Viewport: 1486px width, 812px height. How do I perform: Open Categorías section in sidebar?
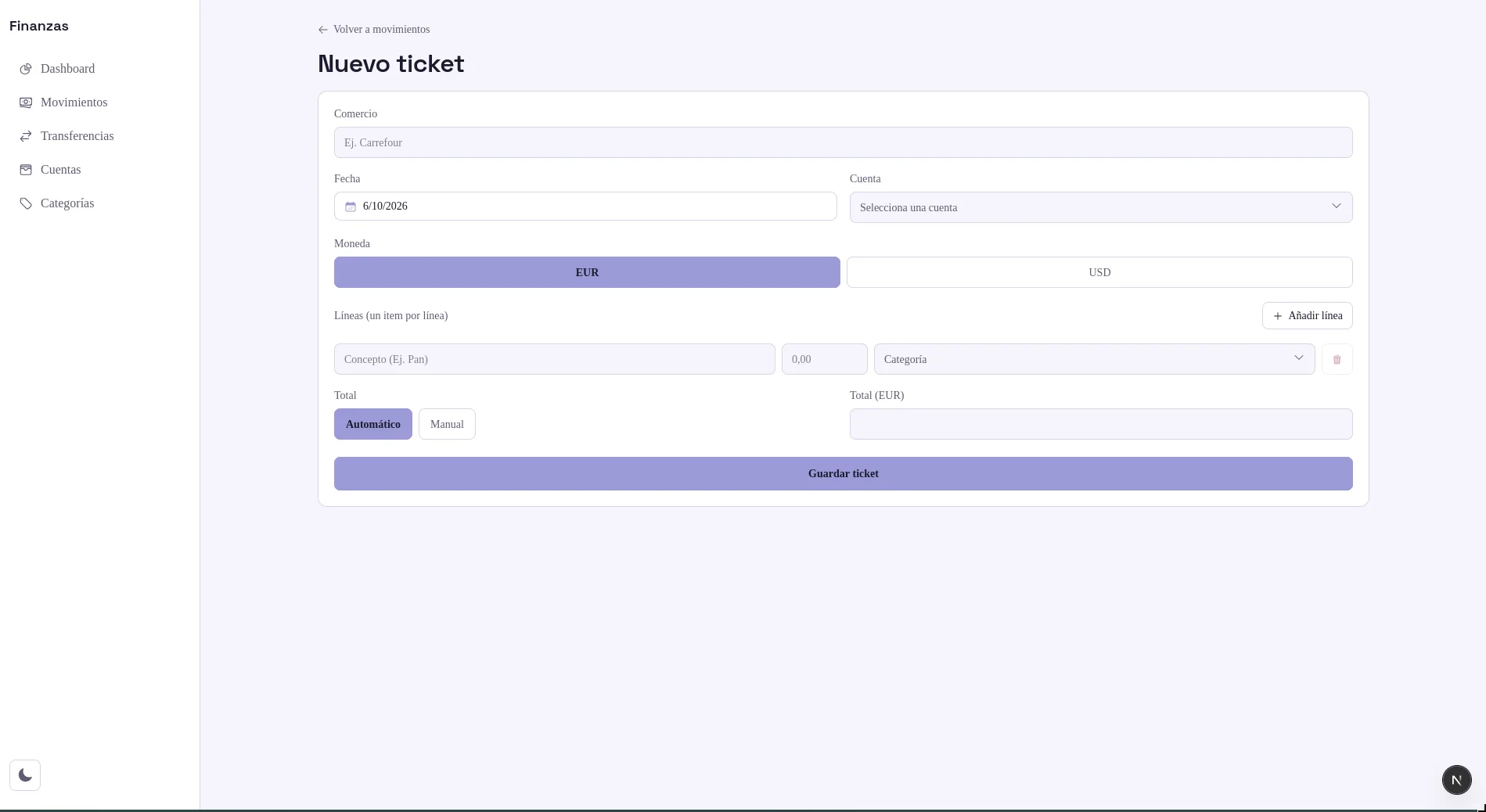click(x=99, y=203)
